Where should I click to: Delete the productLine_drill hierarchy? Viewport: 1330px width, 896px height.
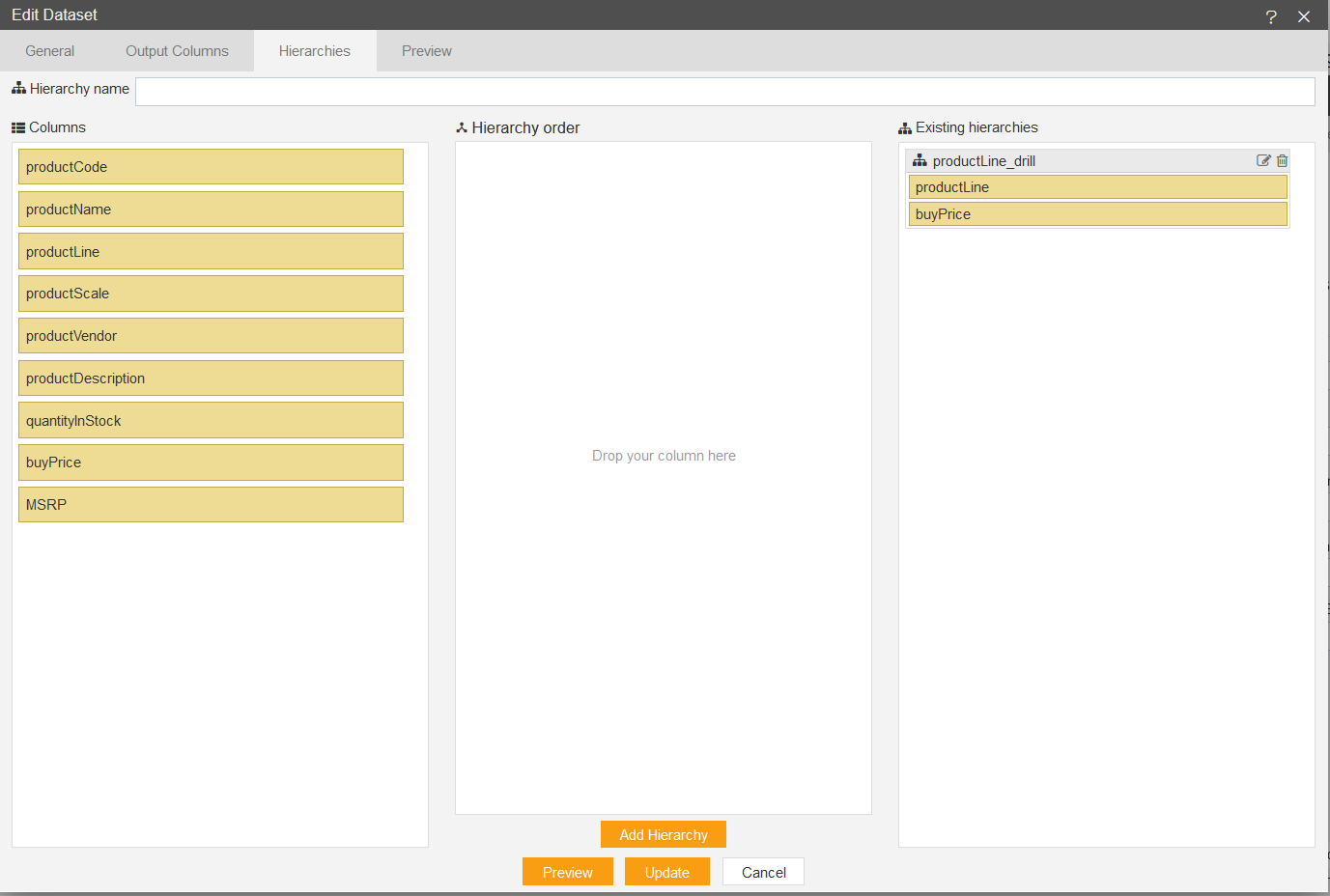point(1282,160)
